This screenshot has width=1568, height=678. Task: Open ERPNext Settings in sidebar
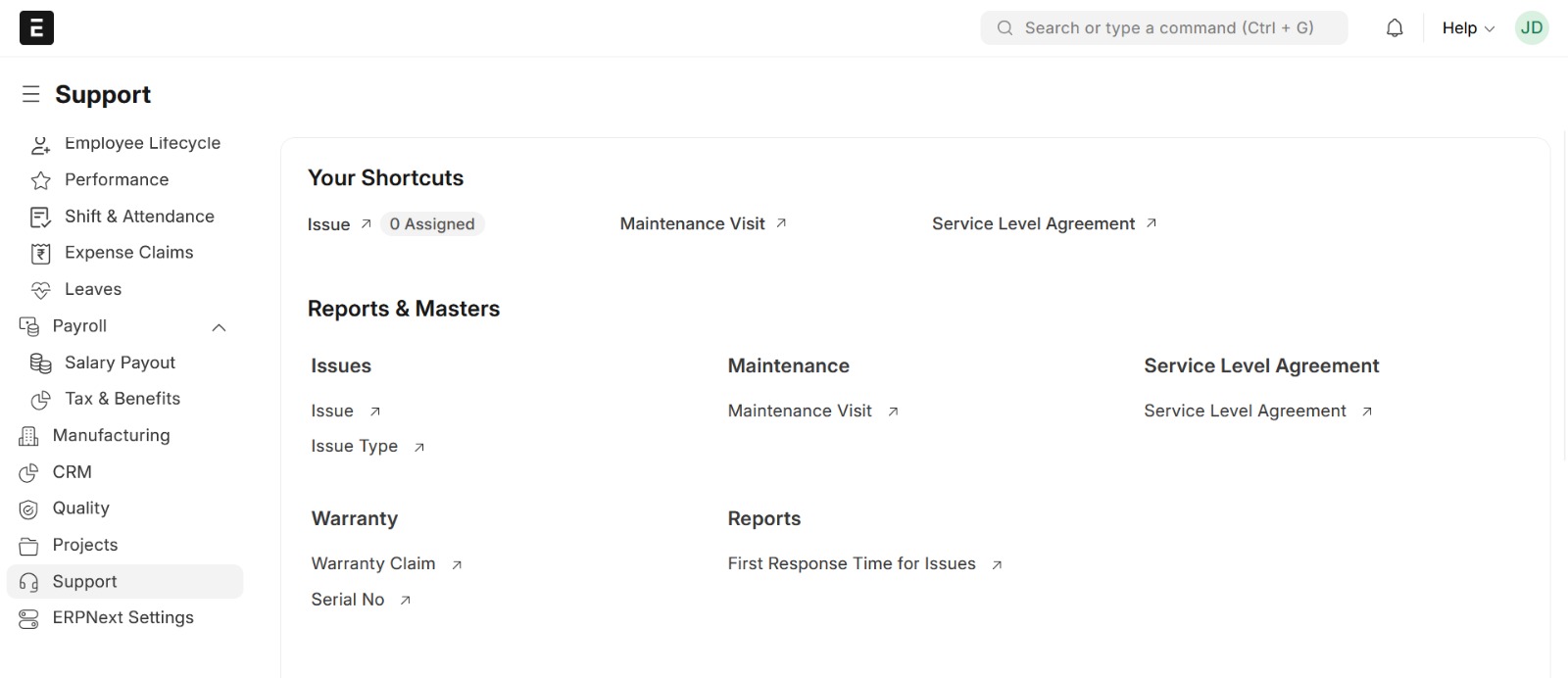(122, 618)
